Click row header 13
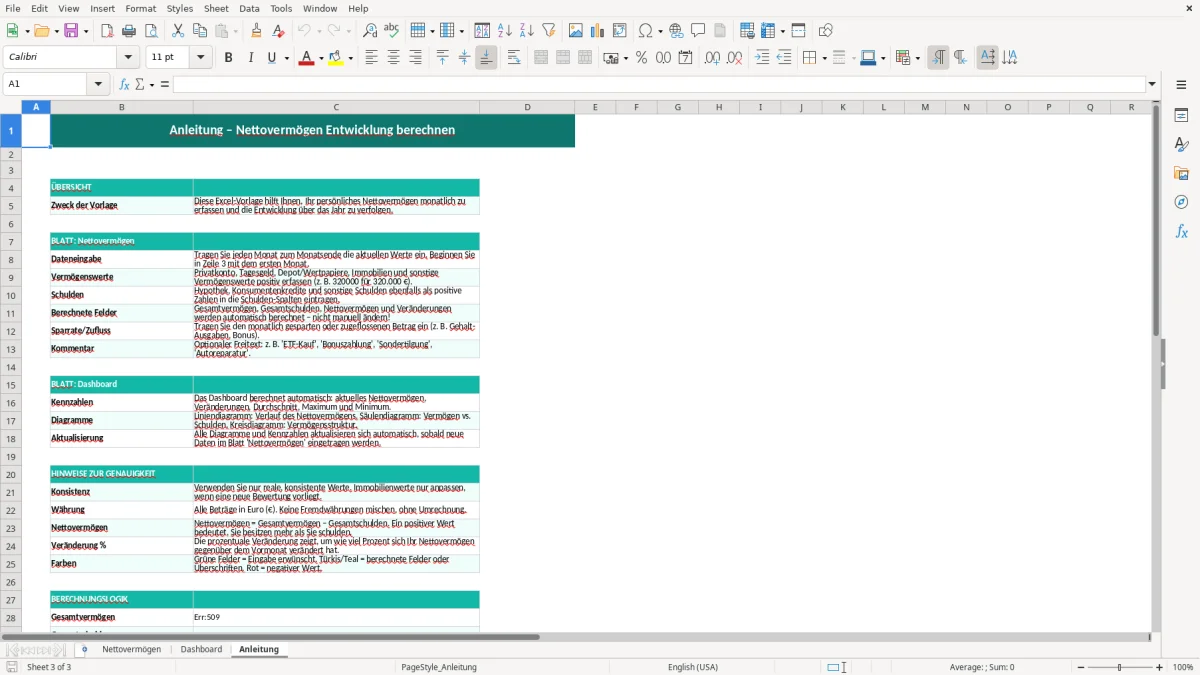The image size is (1200, 675). [x=11, y=349]
